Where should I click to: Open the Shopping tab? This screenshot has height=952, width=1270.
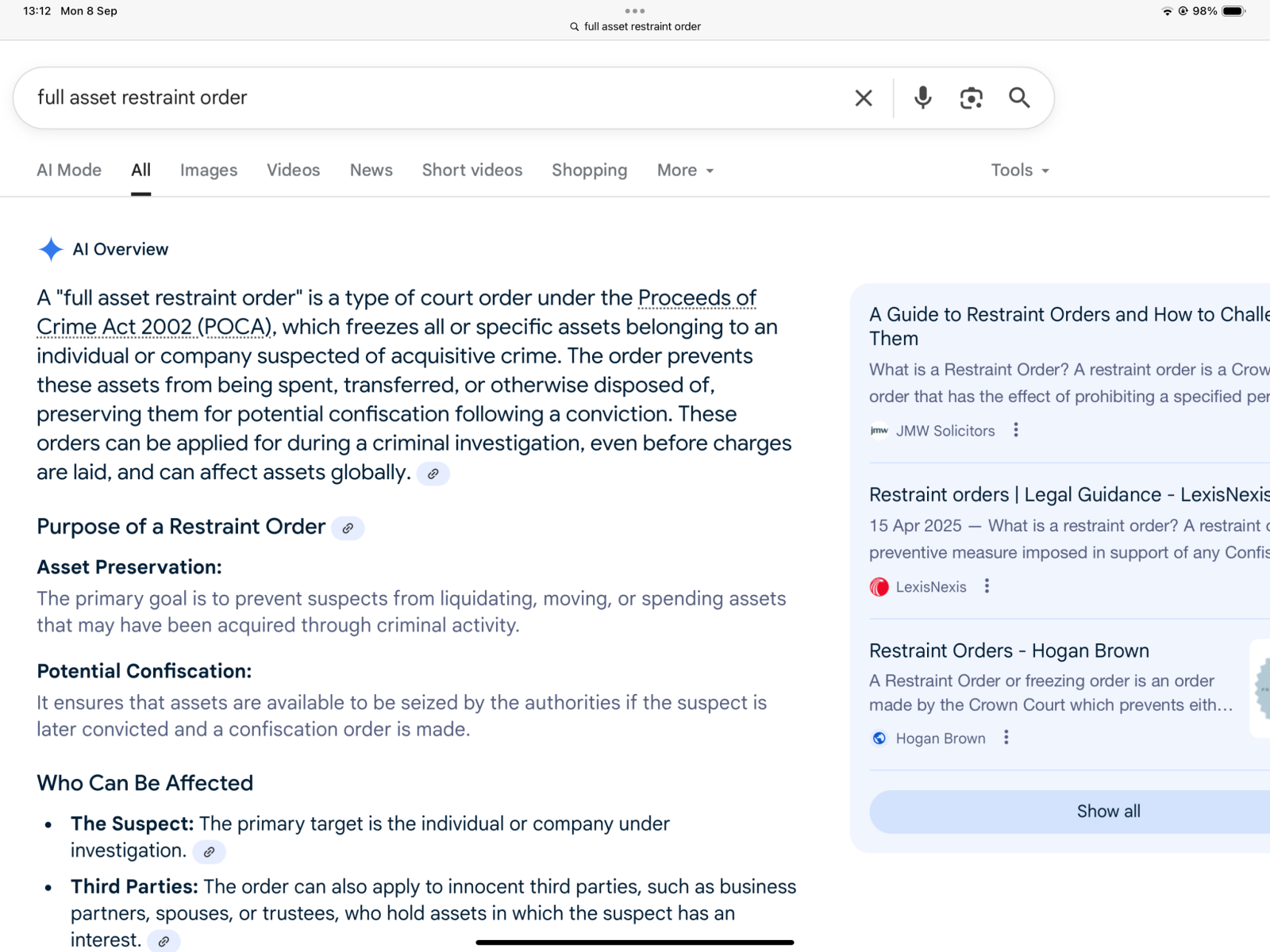coord(590,171)
